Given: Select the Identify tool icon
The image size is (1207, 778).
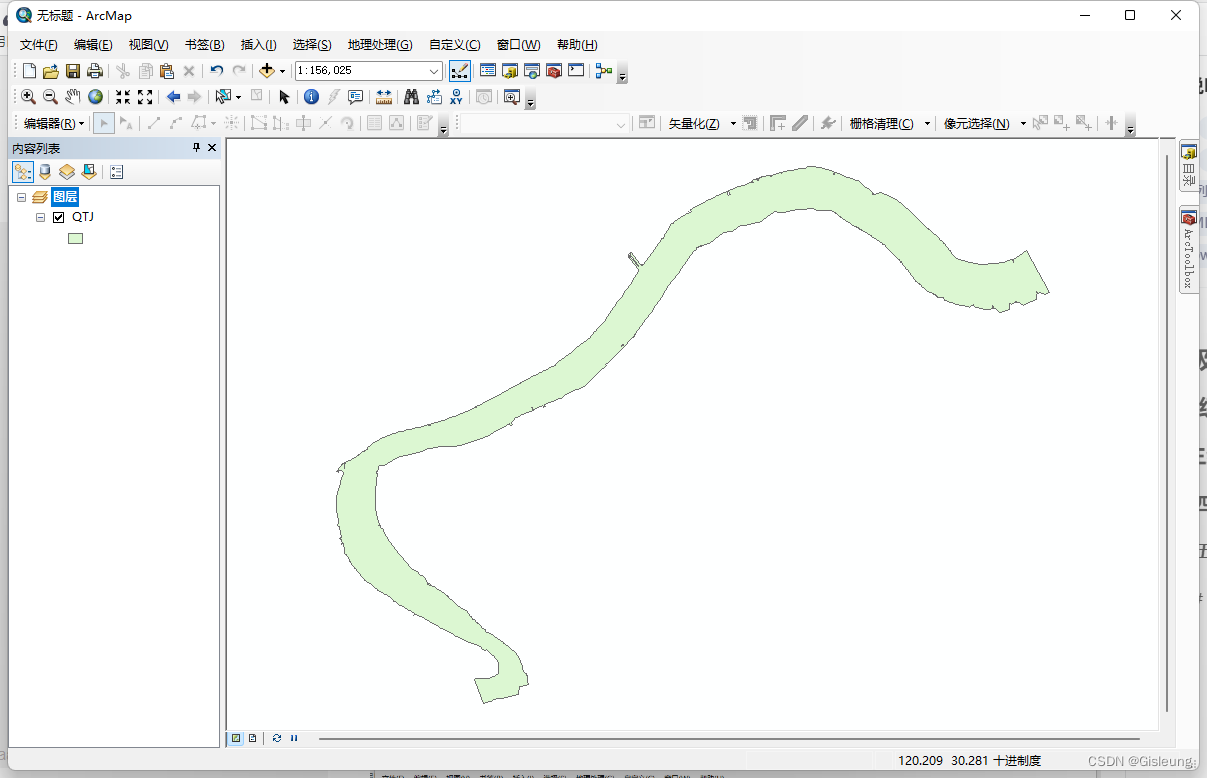Looking at the screenshot, I should tap(311, 97).
